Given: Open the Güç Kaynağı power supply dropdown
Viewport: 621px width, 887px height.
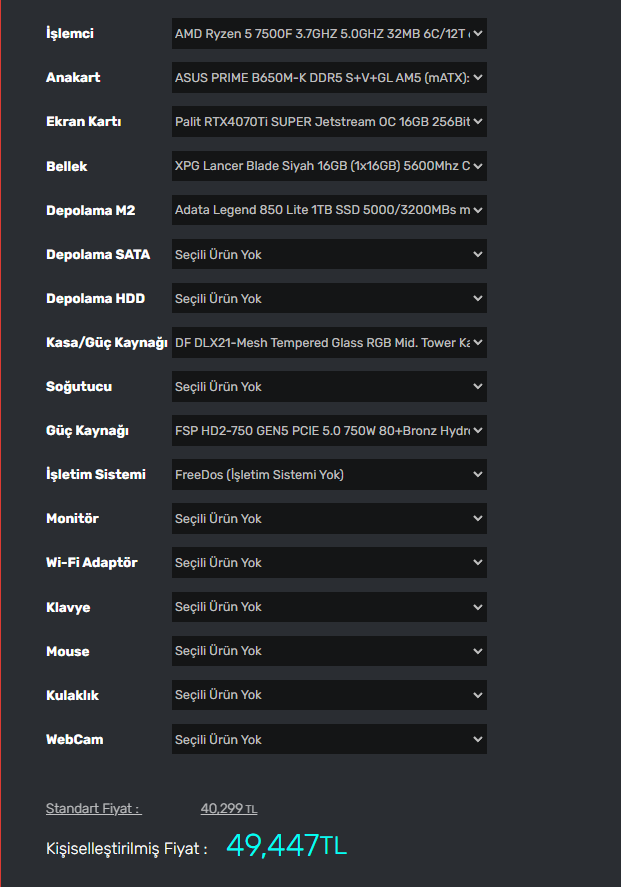Looking at the screenshot, I should pos(329,431).
